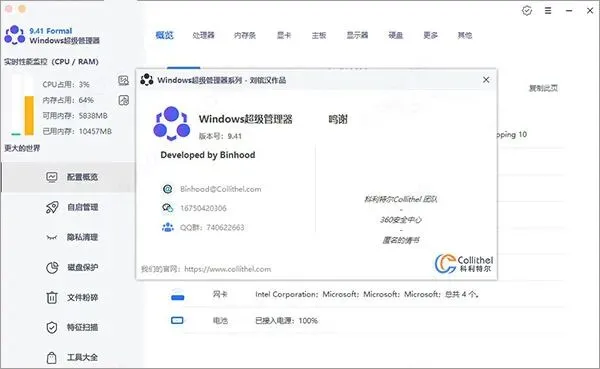Open the 其他 tab

[x=465, y=35]
